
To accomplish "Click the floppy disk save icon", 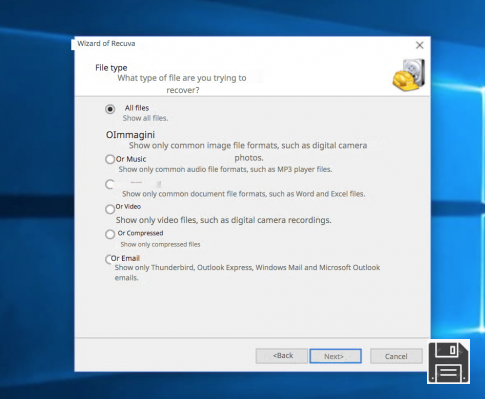I will pyautogui.click(x=449, y=362).
